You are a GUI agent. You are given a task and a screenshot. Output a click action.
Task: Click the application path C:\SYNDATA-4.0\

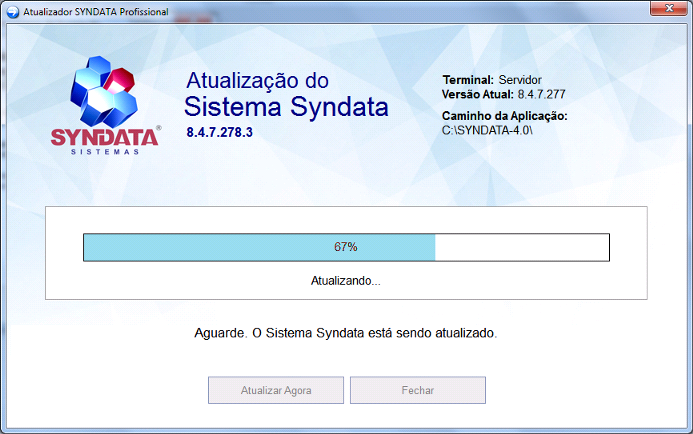click(x=487, y=130)
